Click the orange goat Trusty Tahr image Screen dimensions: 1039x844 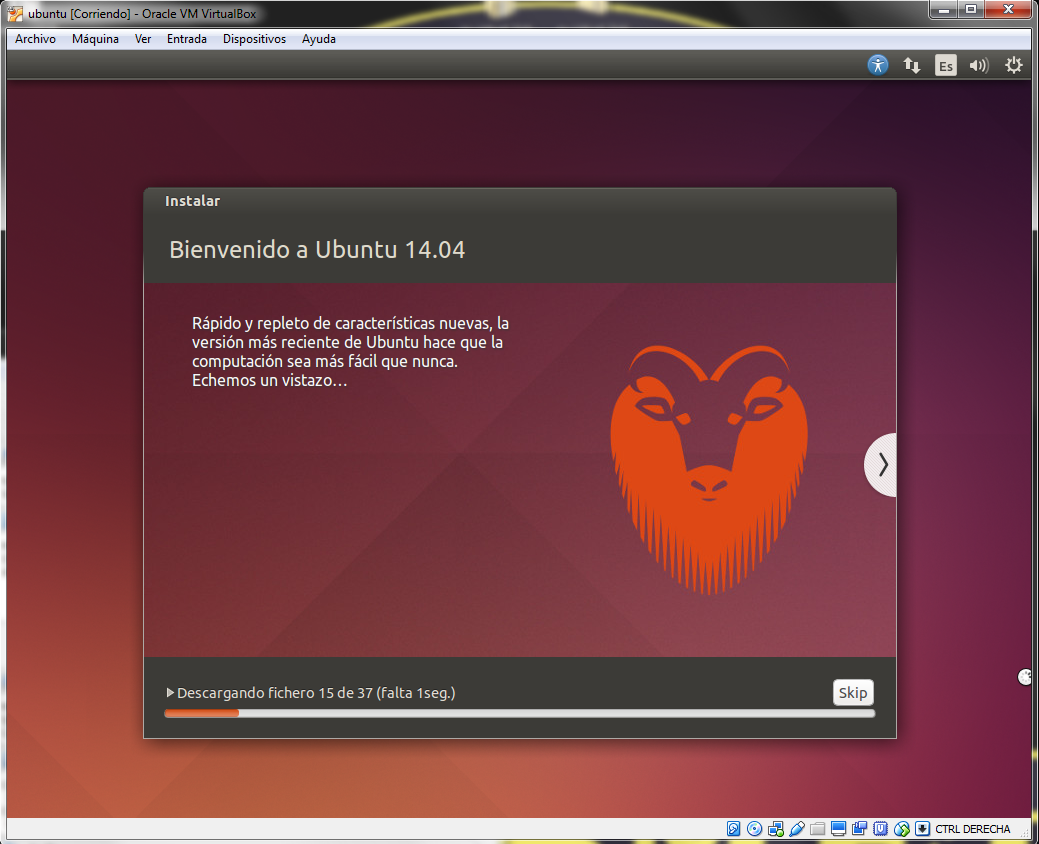pos(709,470)
